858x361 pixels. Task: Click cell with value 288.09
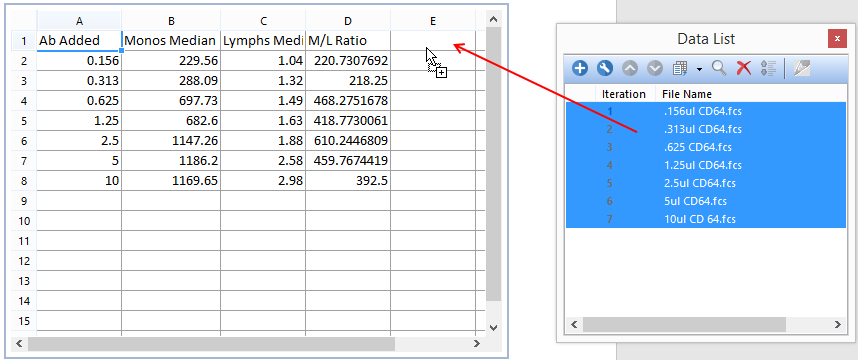pos(171,81)
